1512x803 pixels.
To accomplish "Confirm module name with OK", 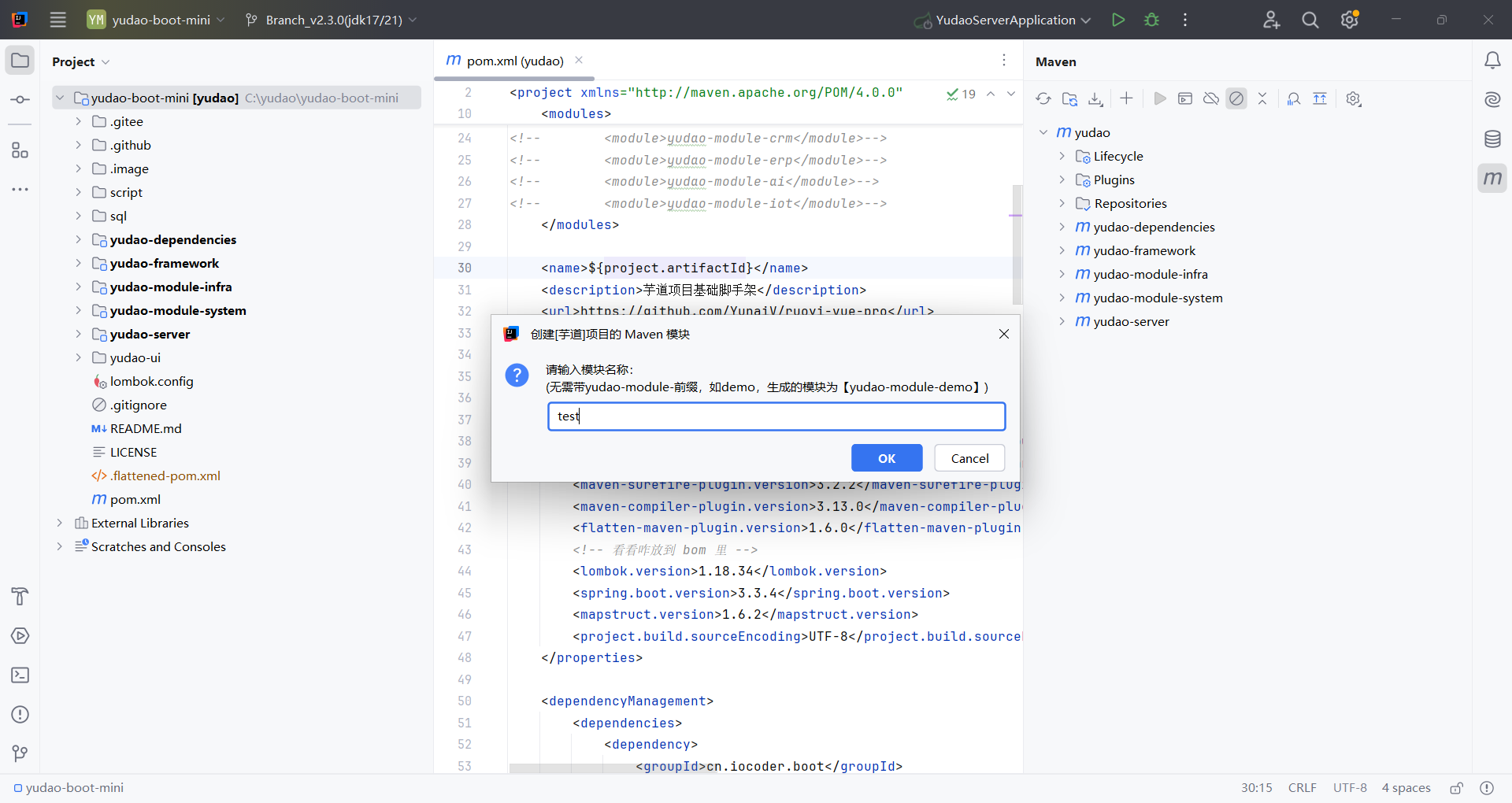I will [x=887, y=458].
